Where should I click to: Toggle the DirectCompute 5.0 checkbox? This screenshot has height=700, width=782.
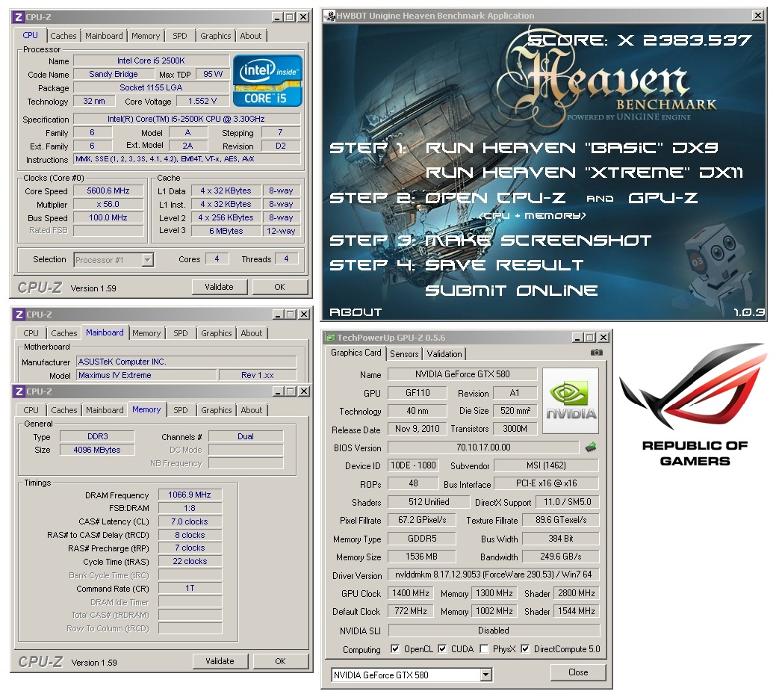[x=525, y=649]
